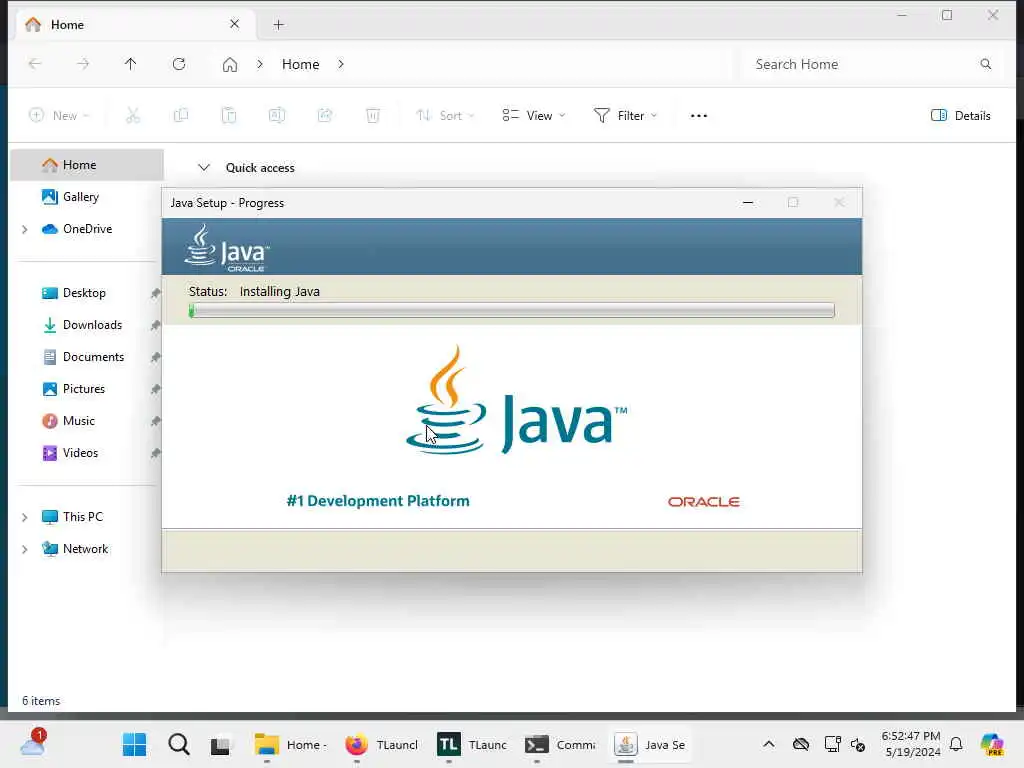The image size is (1024, 768).
Task: Click the Share icon in toolbar
Action: [x=325, y=116]
